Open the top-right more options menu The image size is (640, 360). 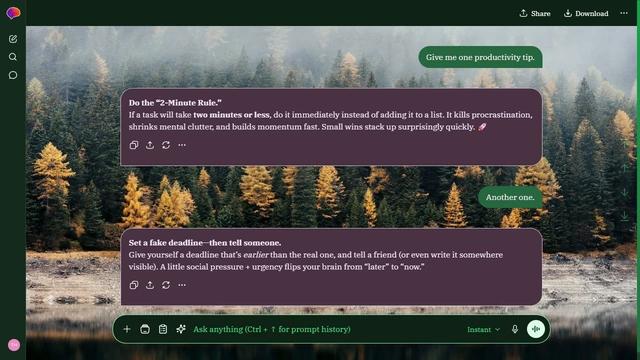pos(624,13)
